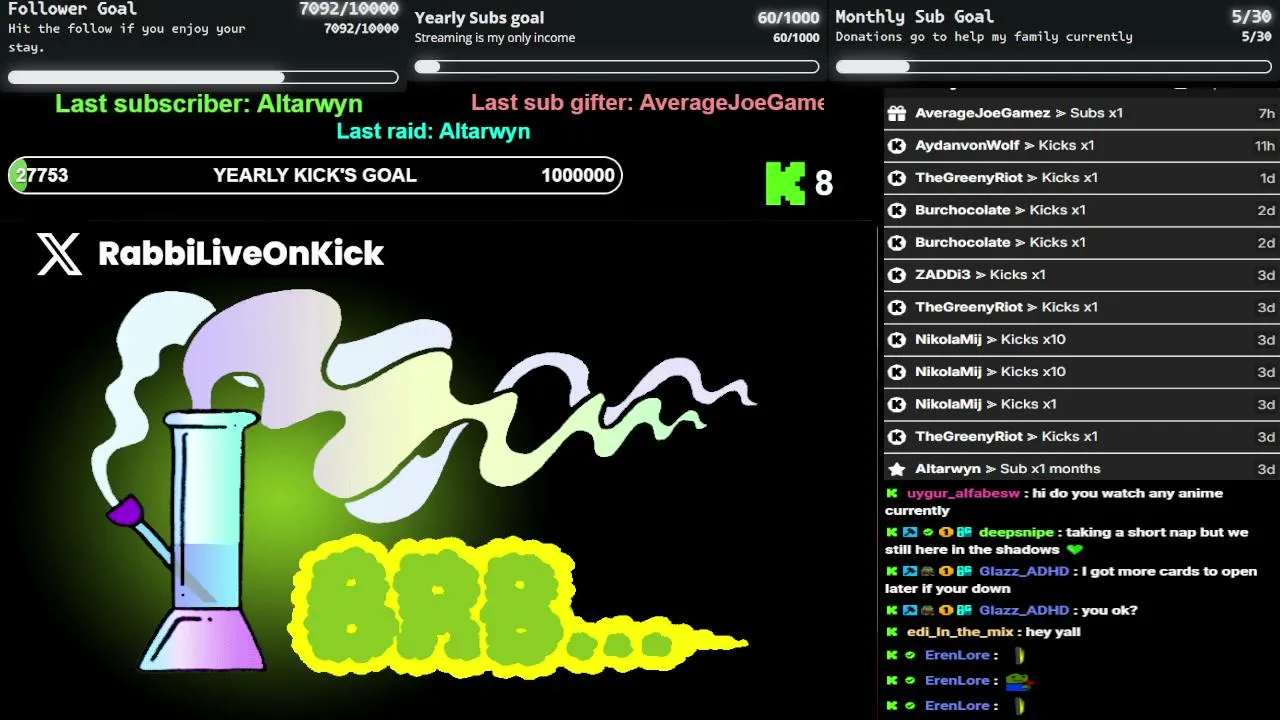This screenshot has width=1280, height=720.
Task: Click the Pepe frog emote from ErenLore
Action: click(1019, 681)
